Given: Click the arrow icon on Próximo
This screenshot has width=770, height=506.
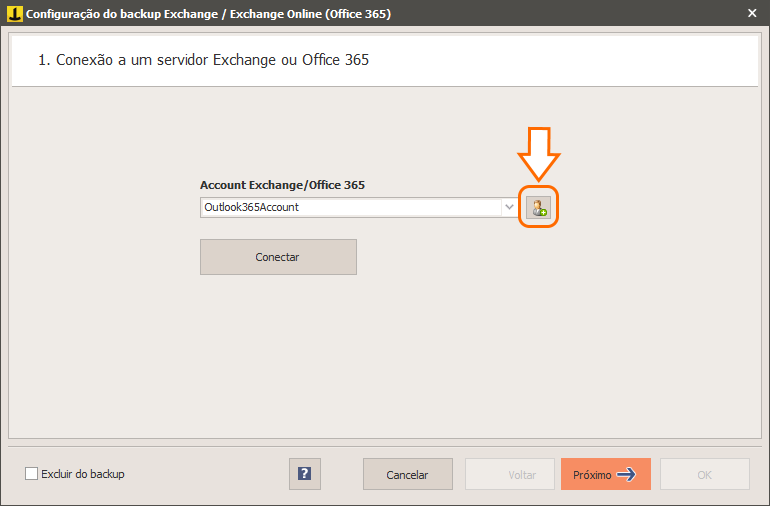Looking at the screenshot, I should (626, 475).
